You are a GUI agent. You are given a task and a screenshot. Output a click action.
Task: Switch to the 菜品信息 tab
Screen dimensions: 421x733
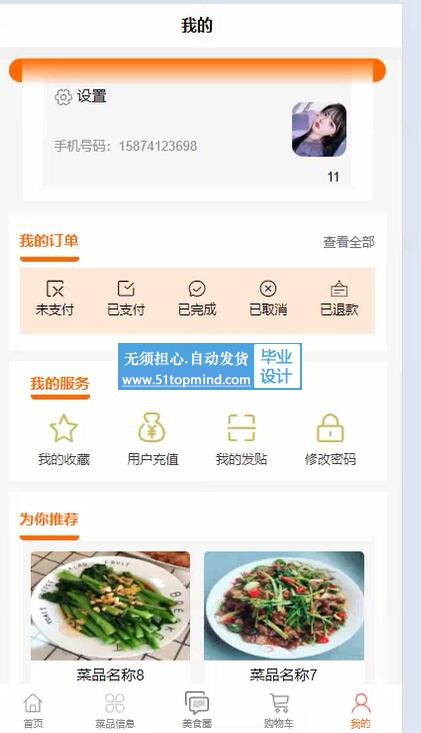coord(115,711)
